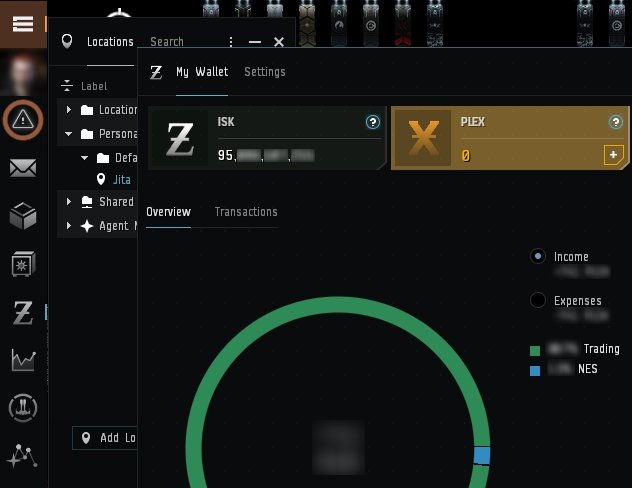Image resolution: width=632 pixels, height=488 pixels.
Task: Click the Shared folder icon
Action: 87,201
